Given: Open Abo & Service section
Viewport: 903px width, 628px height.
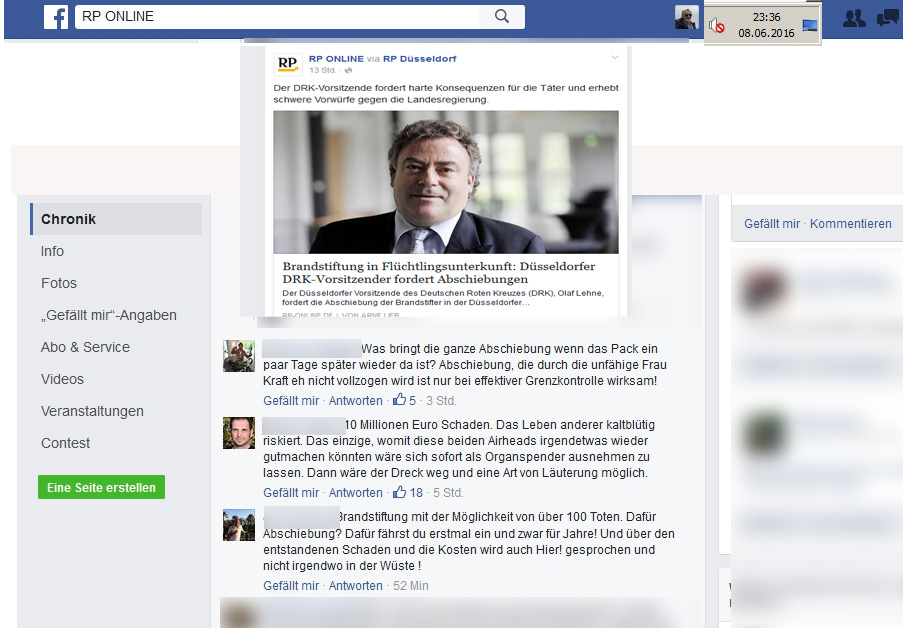Looking at the screenshot, I should tap(85, 347).
